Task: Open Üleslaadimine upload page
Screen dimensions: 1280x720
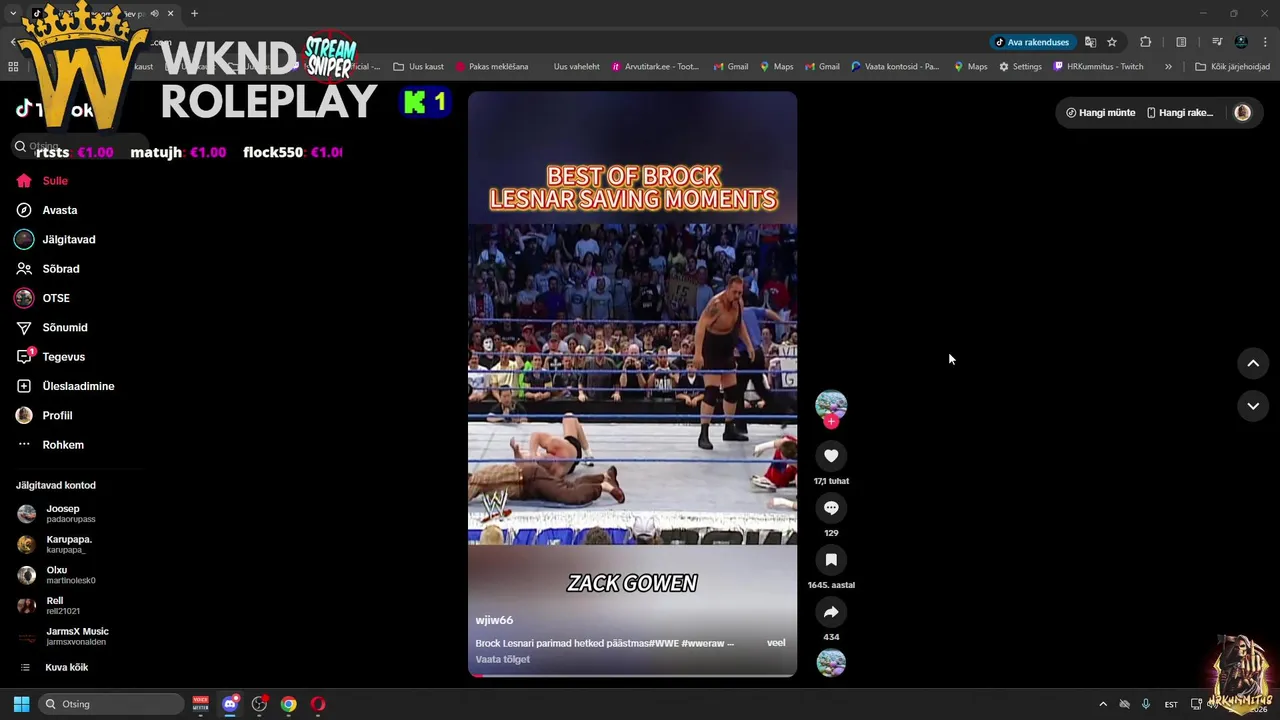Action: [65, 386]
